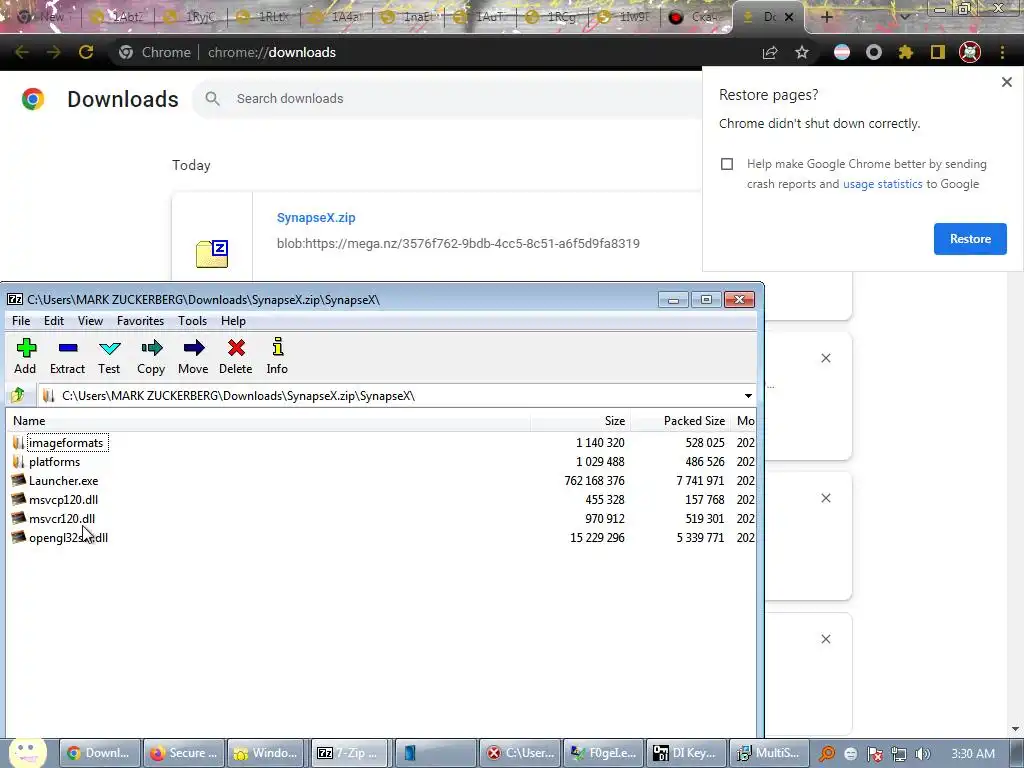
Task: Open the Chrome profile avatar
Action: coord(970,52)
